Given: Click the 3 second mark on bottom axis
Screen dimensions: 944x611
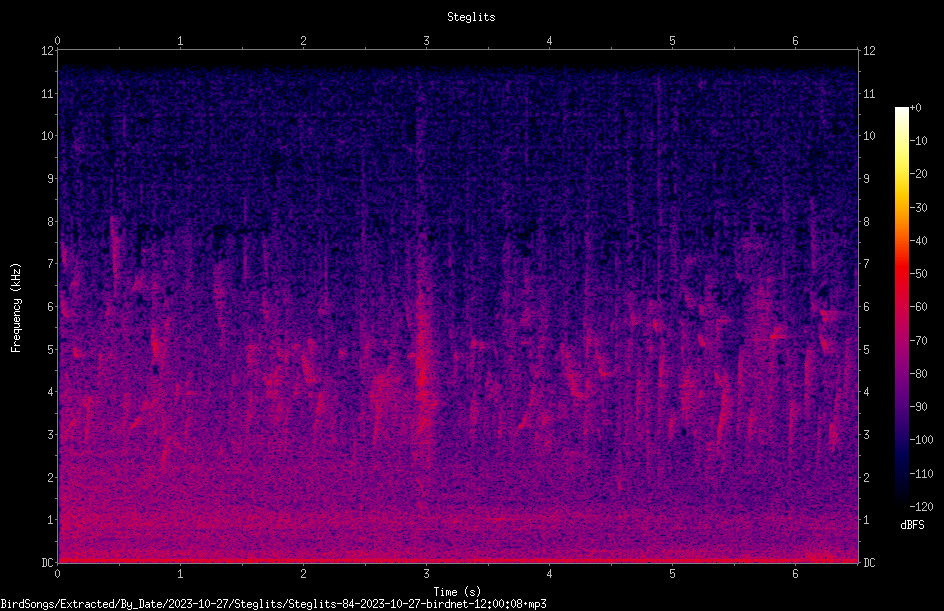Looking at the screenshot, I should click(x=426, y=574).
